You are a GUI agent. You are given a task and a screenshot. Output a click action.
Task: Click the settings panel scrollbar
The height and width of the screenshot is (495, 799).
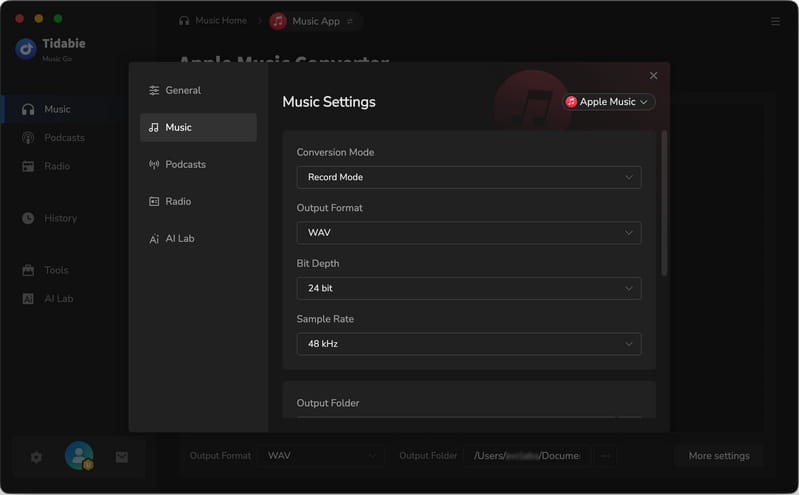click(x=664, y=203)
